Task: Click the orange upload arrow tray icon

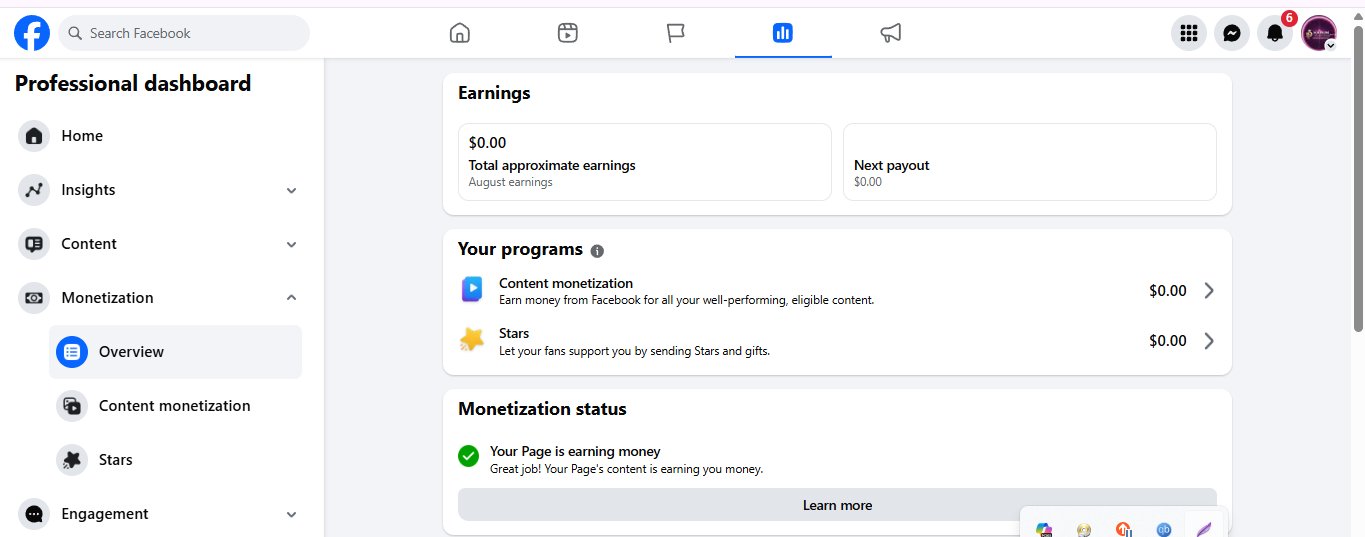Action: click(1124, 530)
